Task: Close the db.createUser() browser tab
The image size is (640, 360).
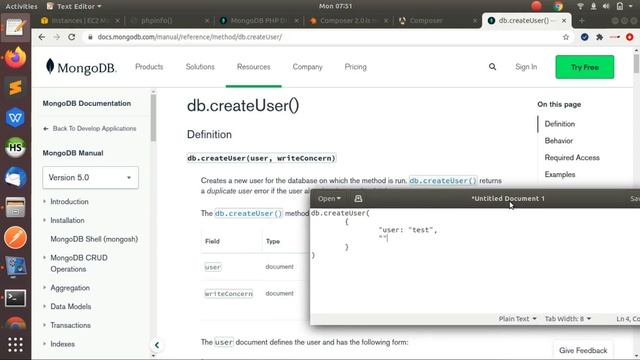Action: pos(564,20)
